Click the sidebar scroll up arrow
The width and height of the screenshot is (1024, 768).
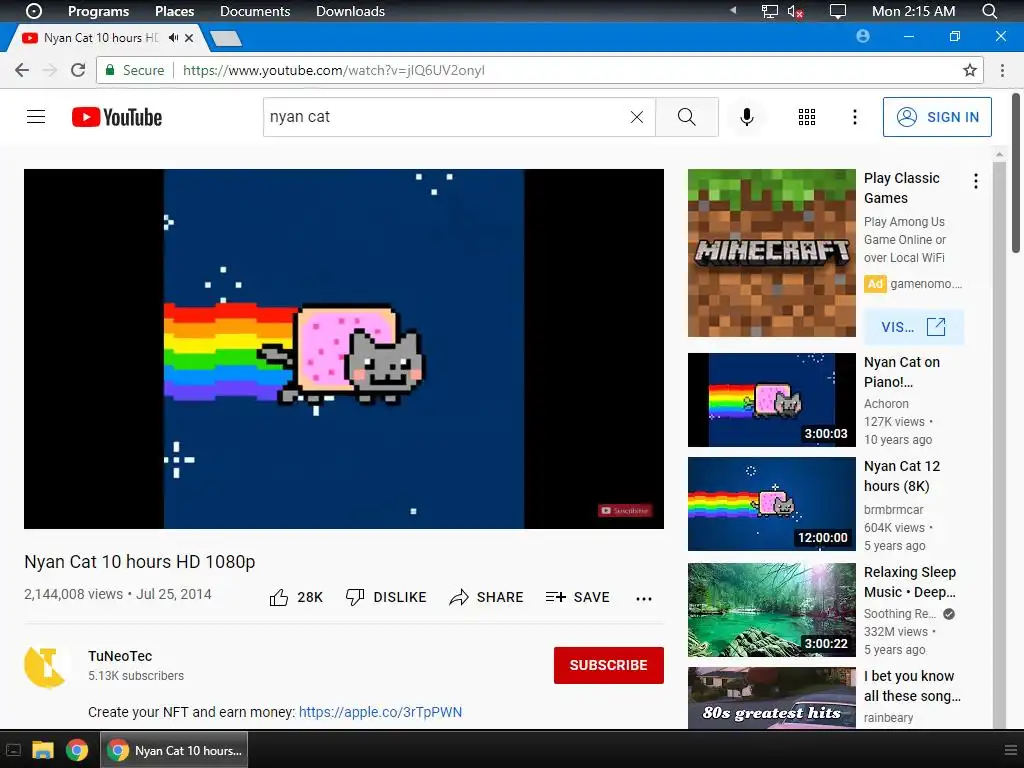999,155
